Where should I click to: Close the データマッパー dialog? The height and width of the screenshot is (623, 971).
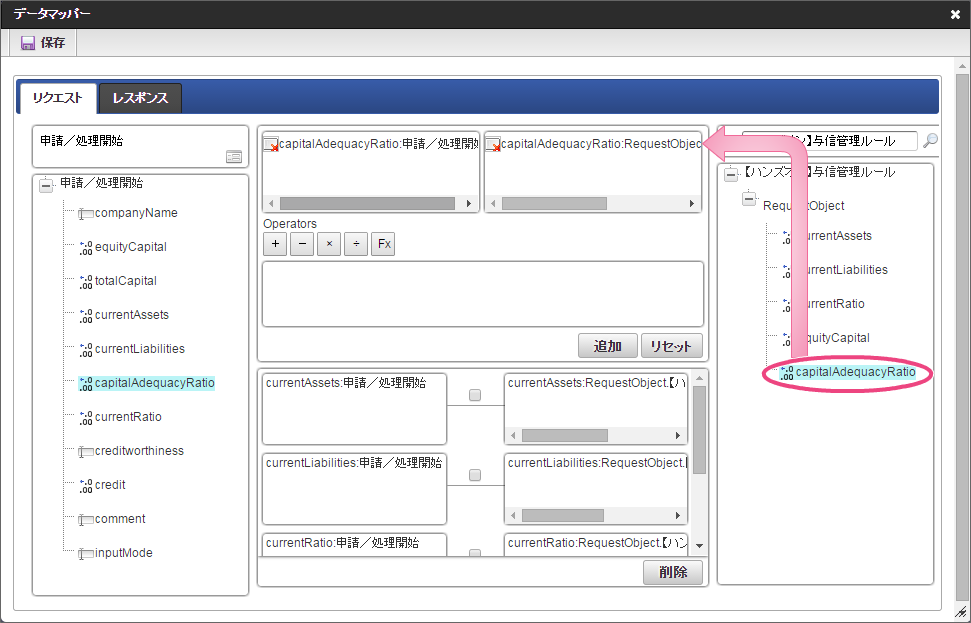point(955,14)
